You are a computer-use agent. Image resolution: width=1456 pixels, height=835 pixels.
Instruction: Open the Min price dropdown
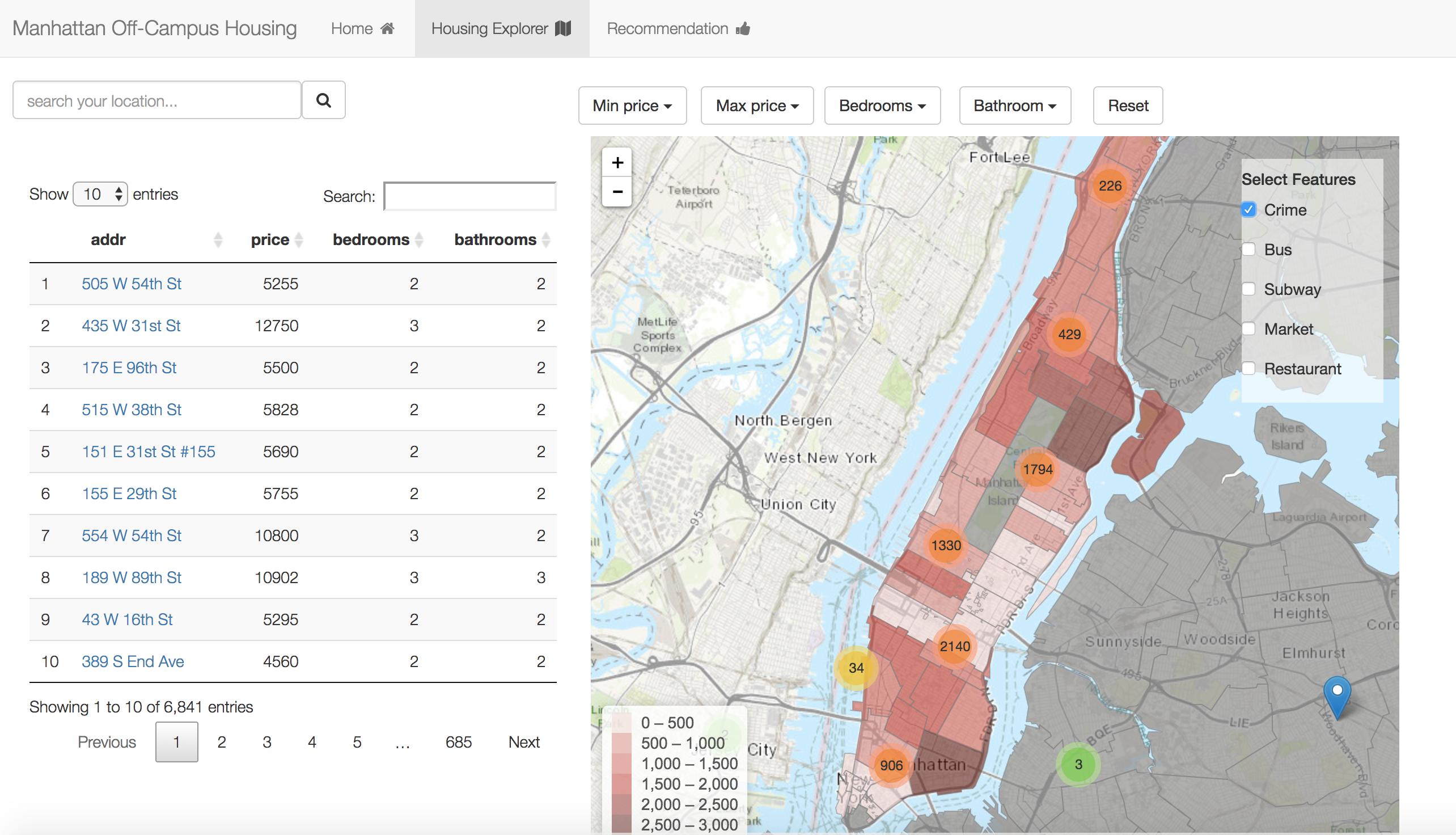point(632,106)
